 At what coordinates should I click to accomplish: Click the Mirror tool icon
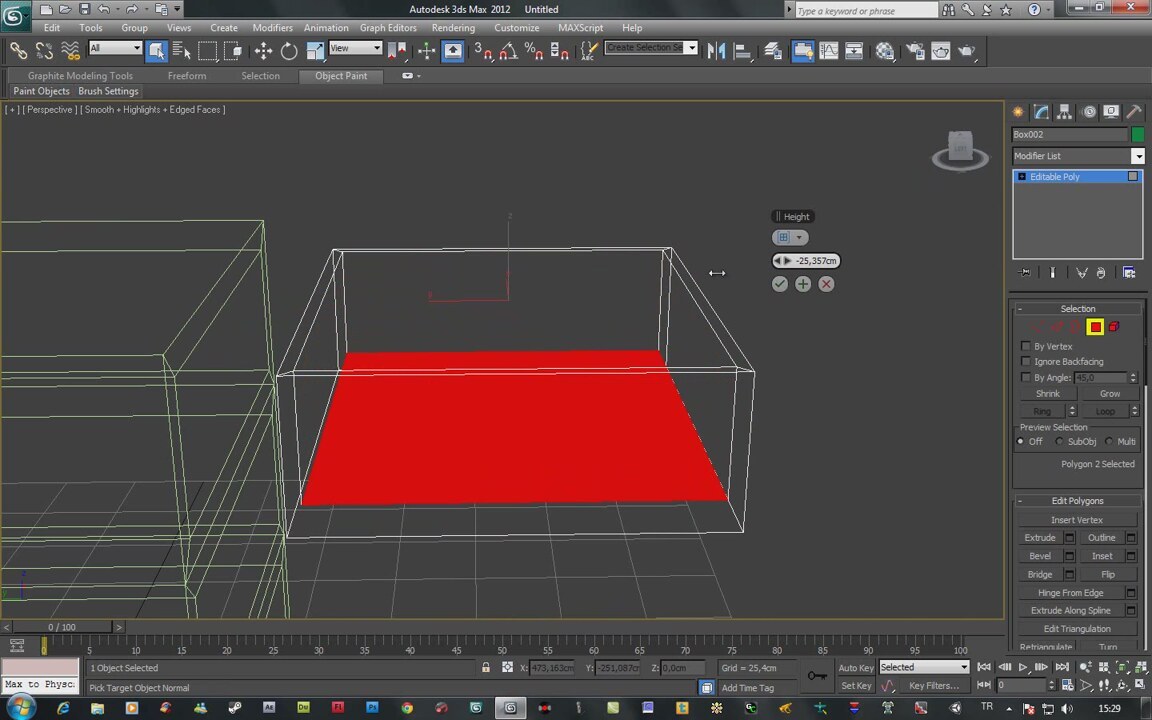tap(716, 51)
